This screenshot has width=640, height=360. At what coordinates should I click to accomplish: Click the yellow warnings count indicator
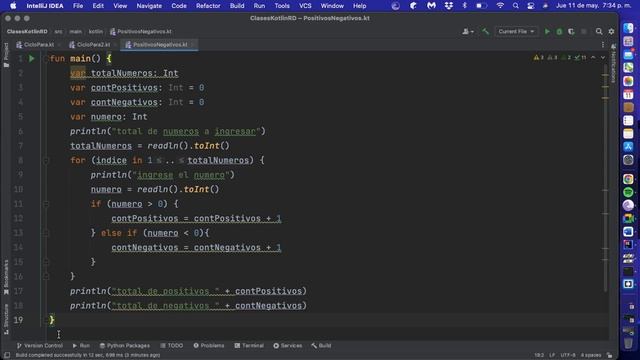click(538, 58)
